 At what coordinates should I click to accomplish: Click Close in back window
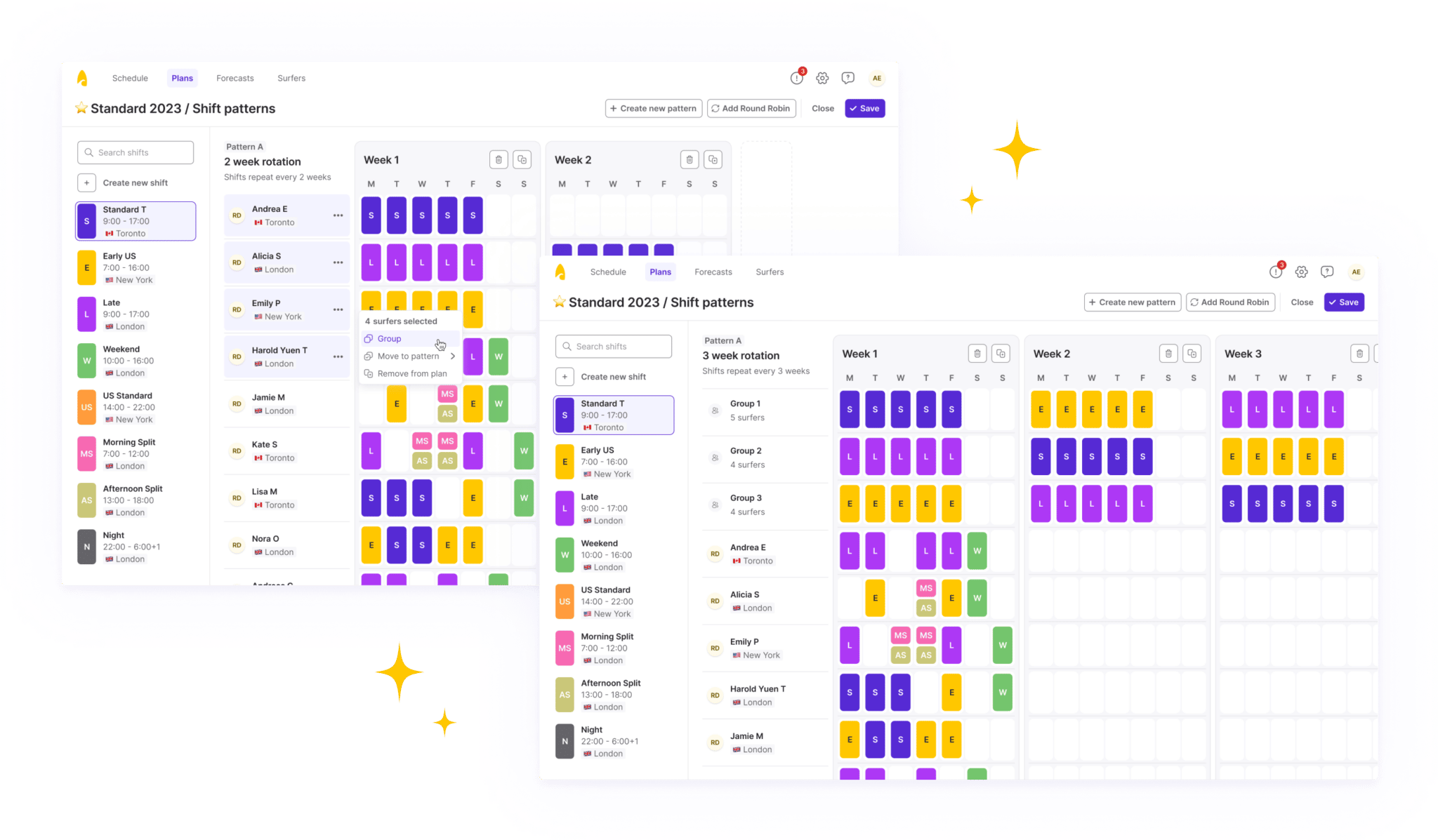coord(823,108)
